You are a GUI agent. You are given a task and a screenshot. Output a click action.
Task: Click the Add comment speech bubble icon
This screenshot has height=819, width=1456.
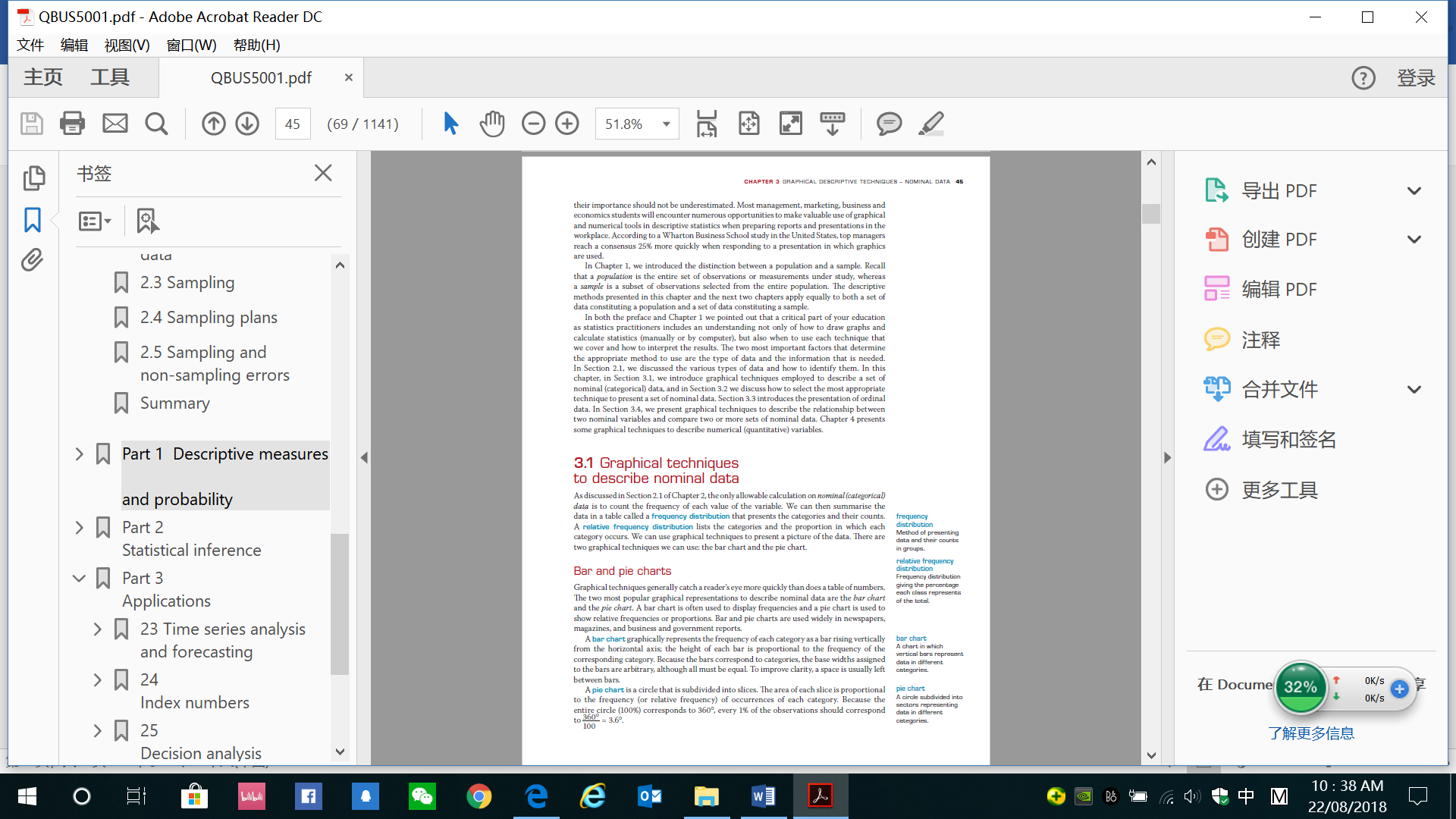(x=889, y=124)
